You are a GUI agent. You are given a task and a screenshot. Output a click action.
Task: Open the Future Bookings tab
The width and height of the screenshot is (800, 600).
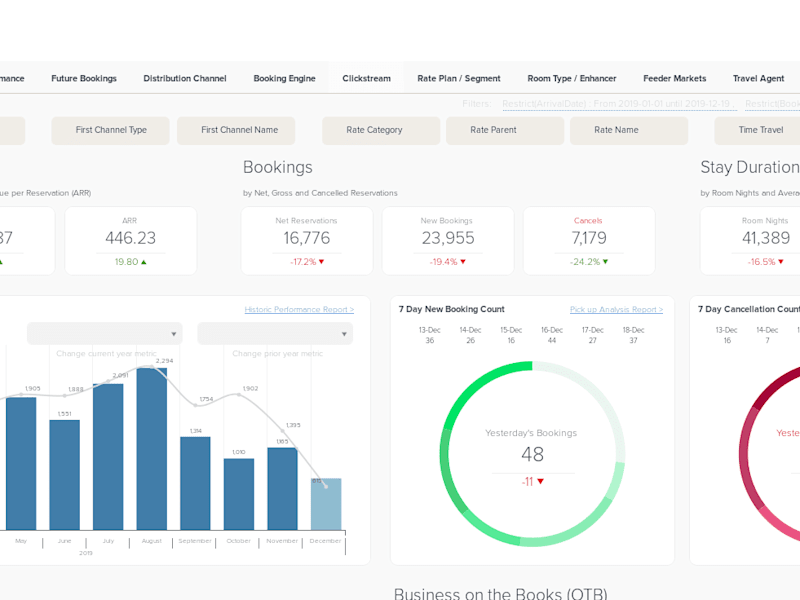coord(84,78)
